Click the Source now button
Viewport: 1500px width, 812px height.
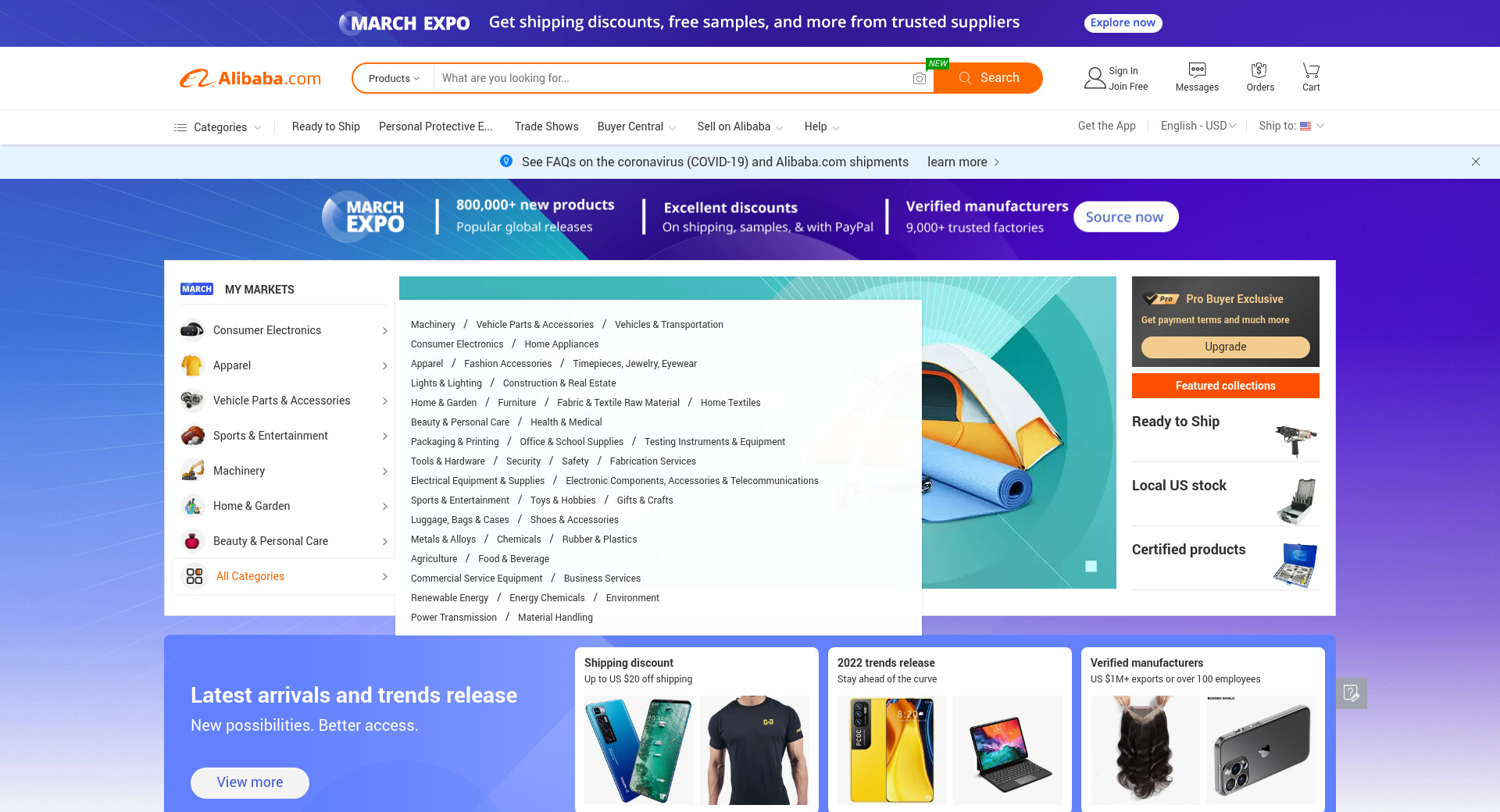point(1125,217)
